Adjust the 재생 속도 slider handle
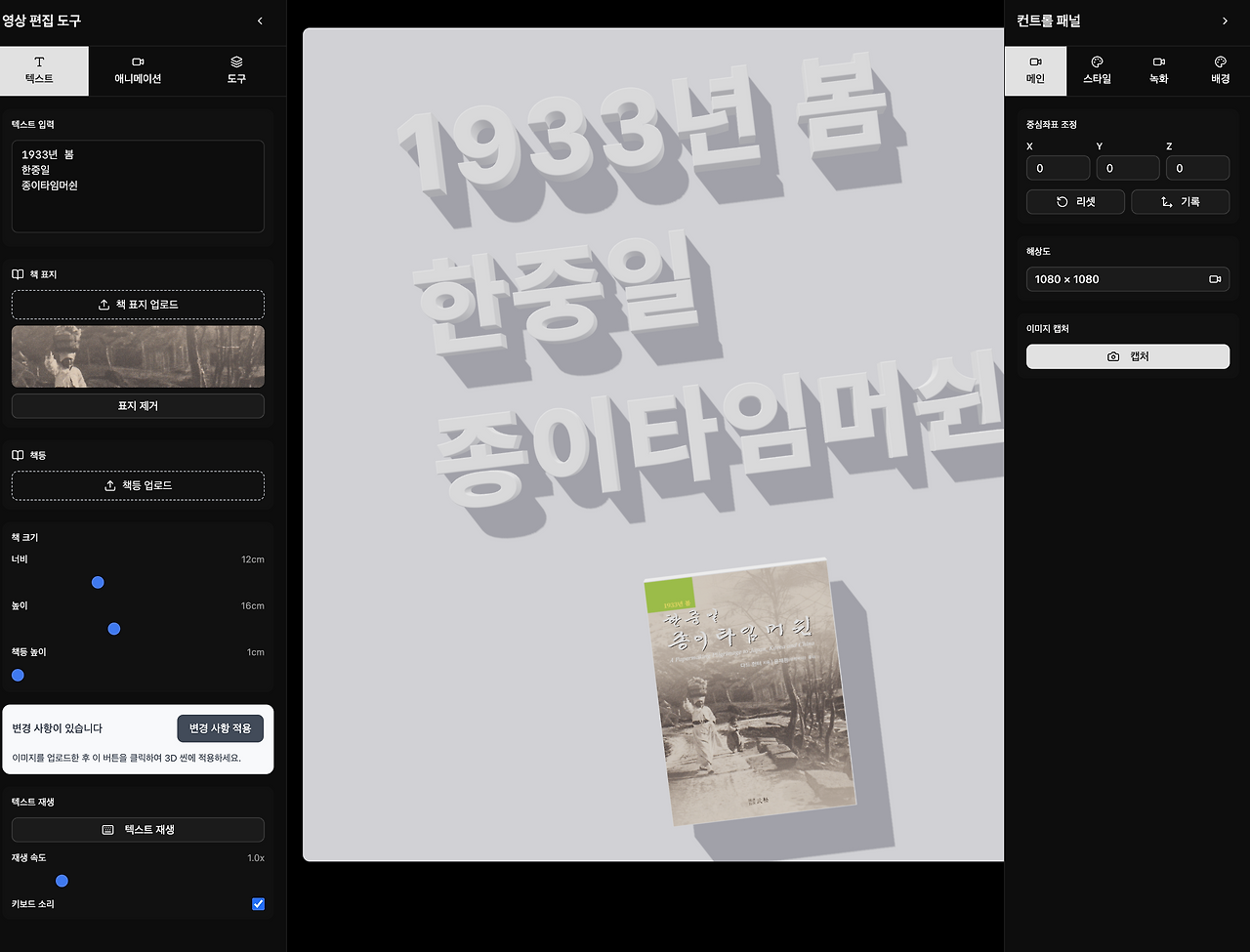Viewport: 1250px width, 952px height. tap(62, 880)
